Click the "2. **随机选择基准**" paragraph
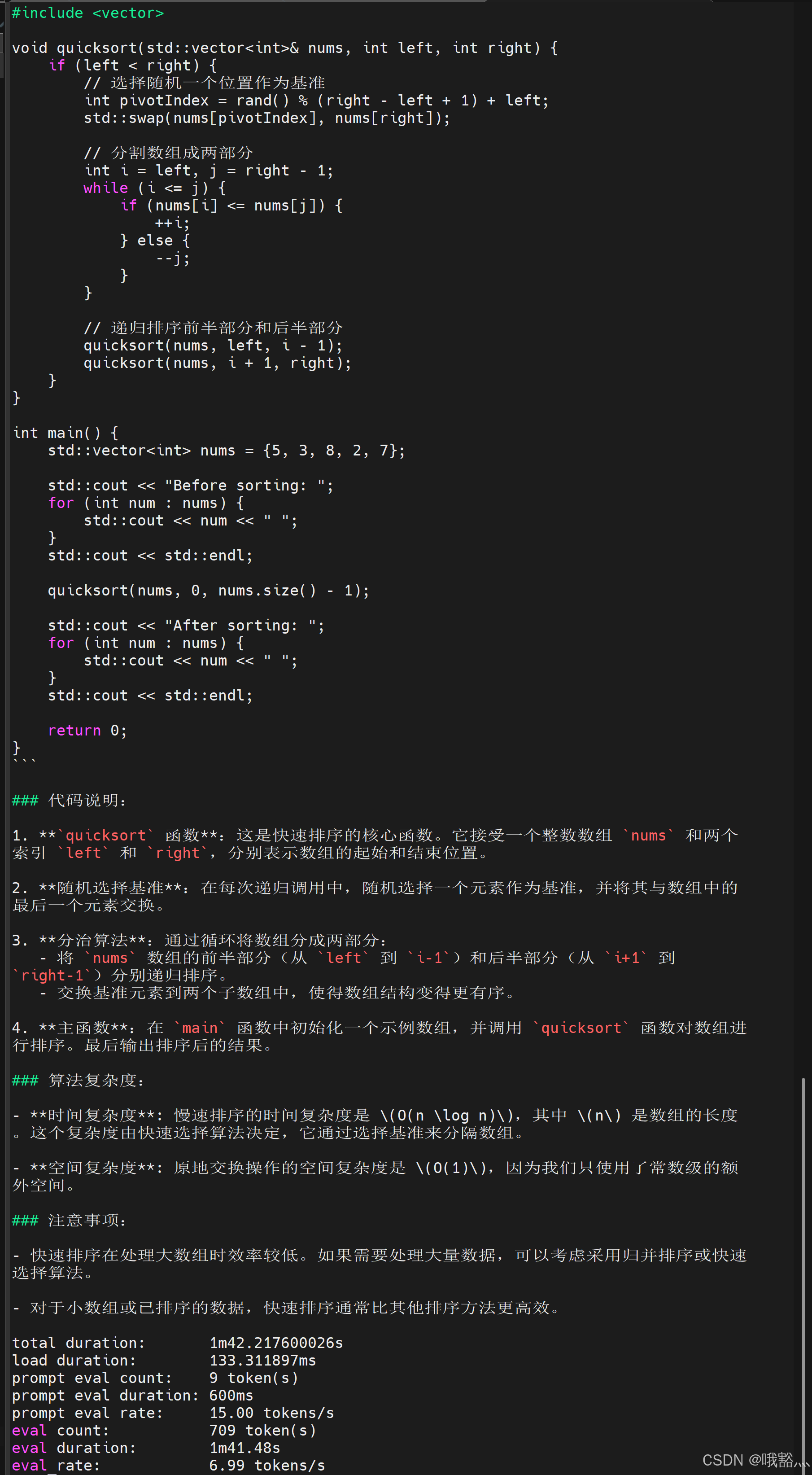812x1475 pixels. (x=375, y=897)
